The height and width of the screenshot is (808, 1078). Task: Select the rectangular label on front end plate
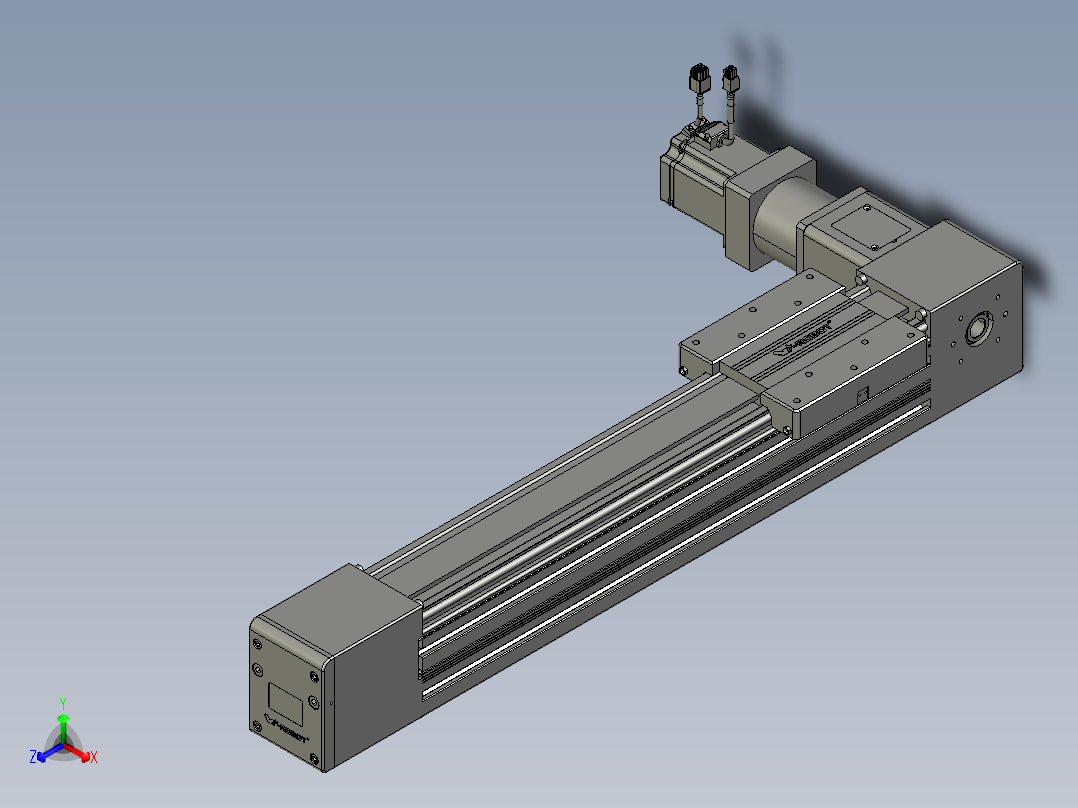click(x=285, y=702)
